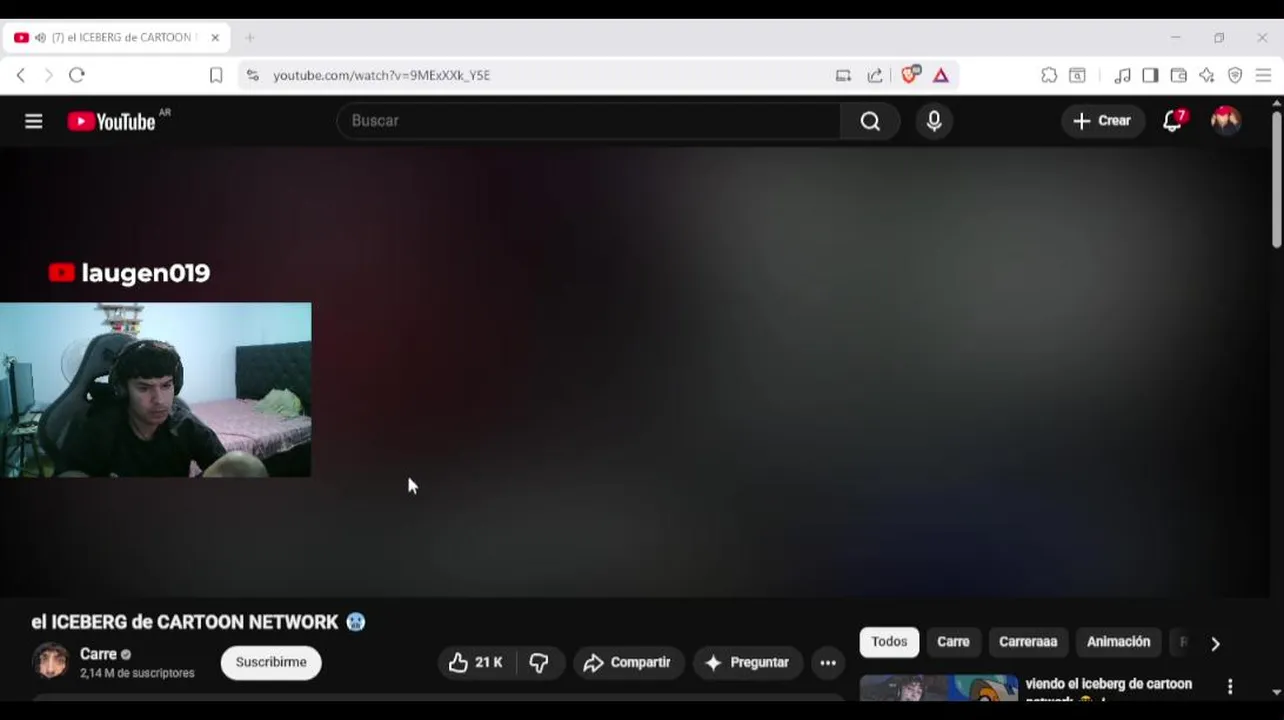Open the Carre channel name link
1284x720 pixels.
98,654
